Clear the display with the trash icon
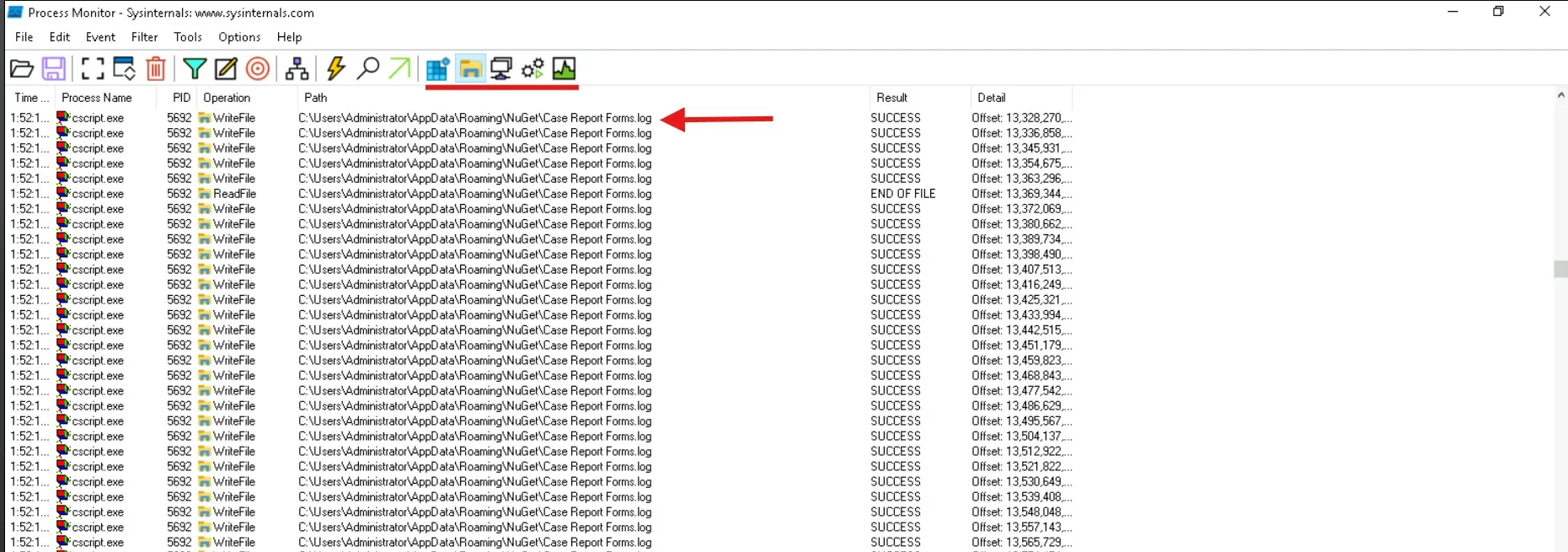 (156, 68)
